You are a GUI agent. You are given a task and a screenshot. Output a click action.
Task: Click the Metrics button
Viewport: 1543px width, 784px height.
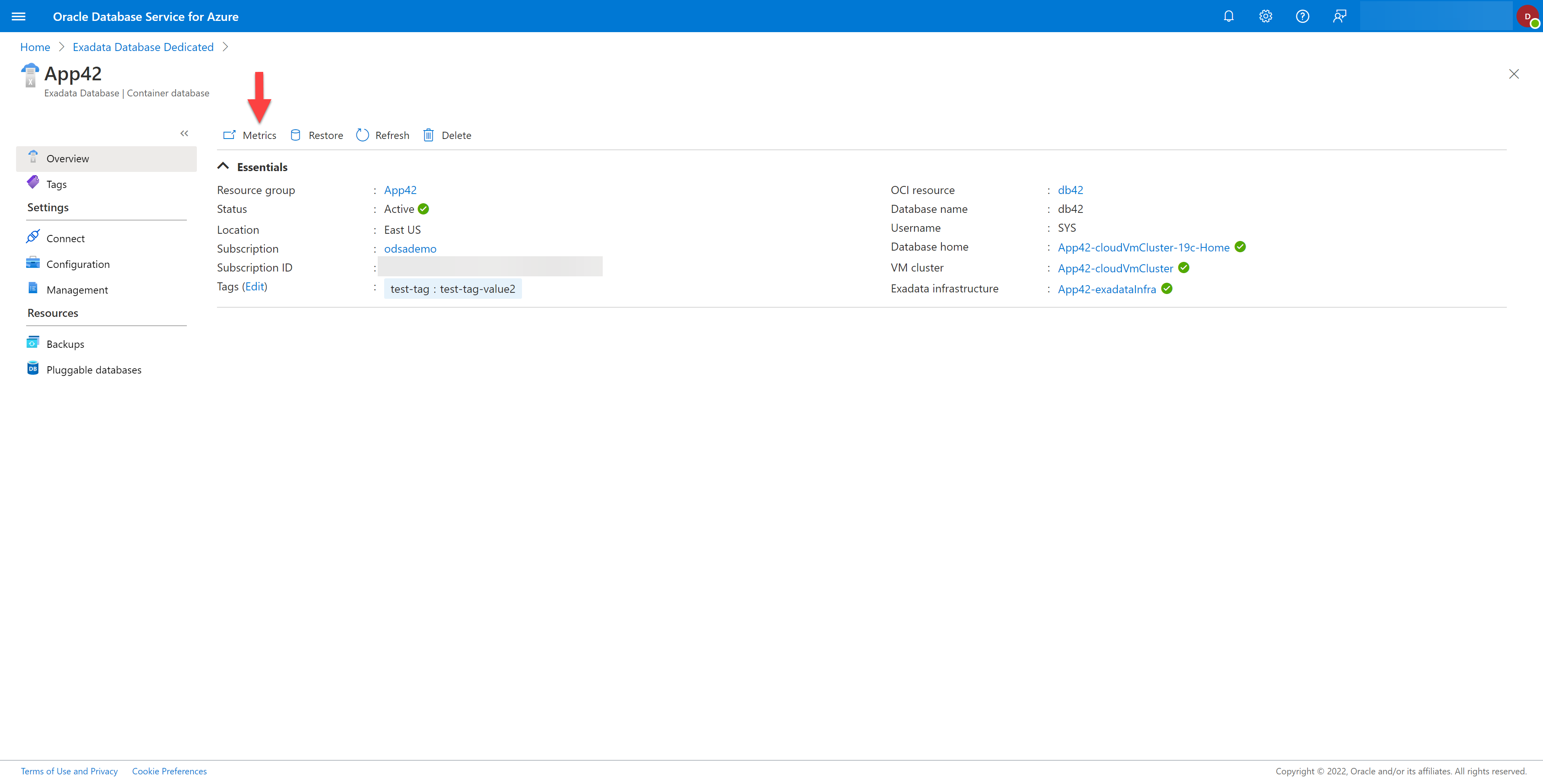(250, 135)
